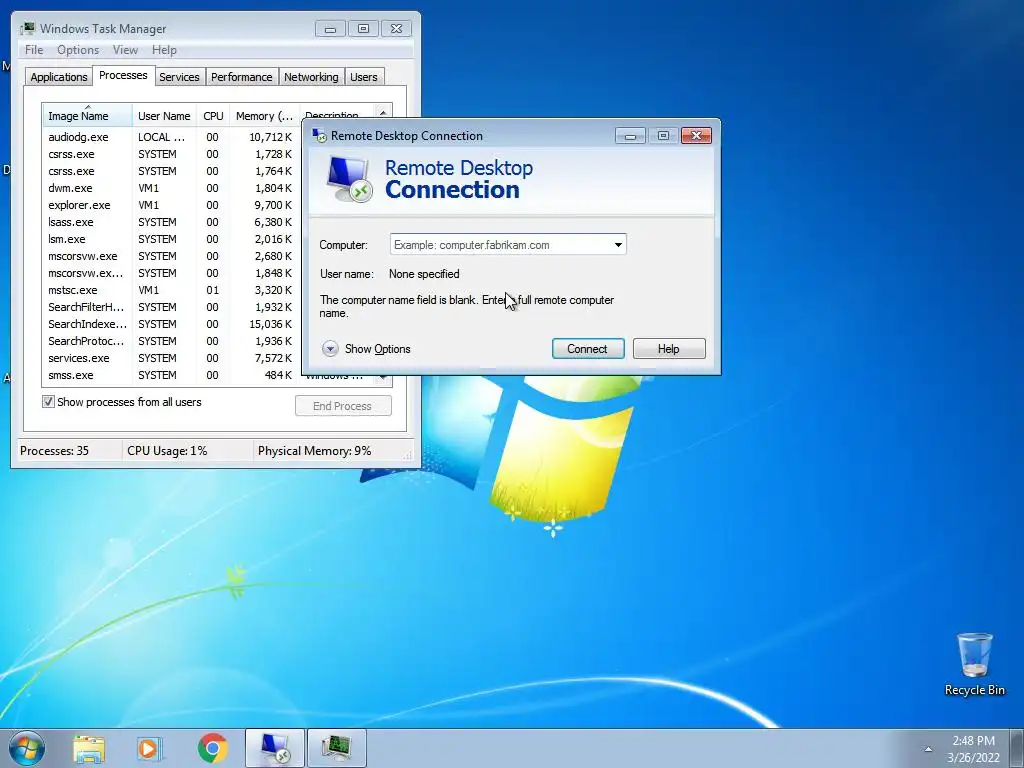
Task: Open the Options menu in Task Manager
Action: (x=78, y=50)
